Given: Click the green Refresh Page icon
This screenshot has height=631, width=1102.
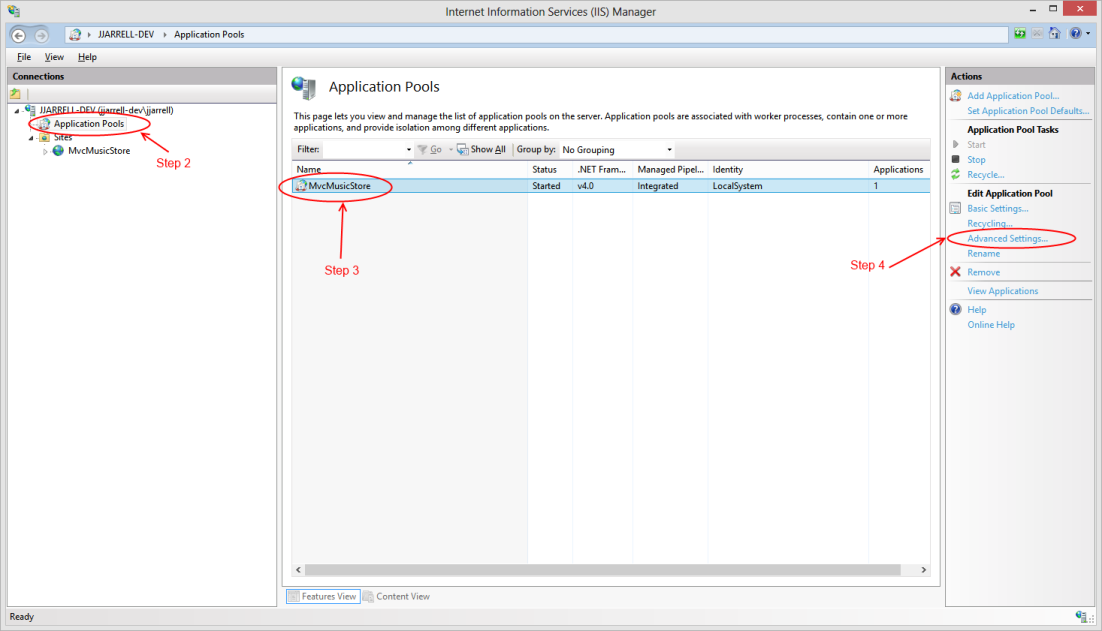Looking at the screenshot, I should pos(1020,34).
